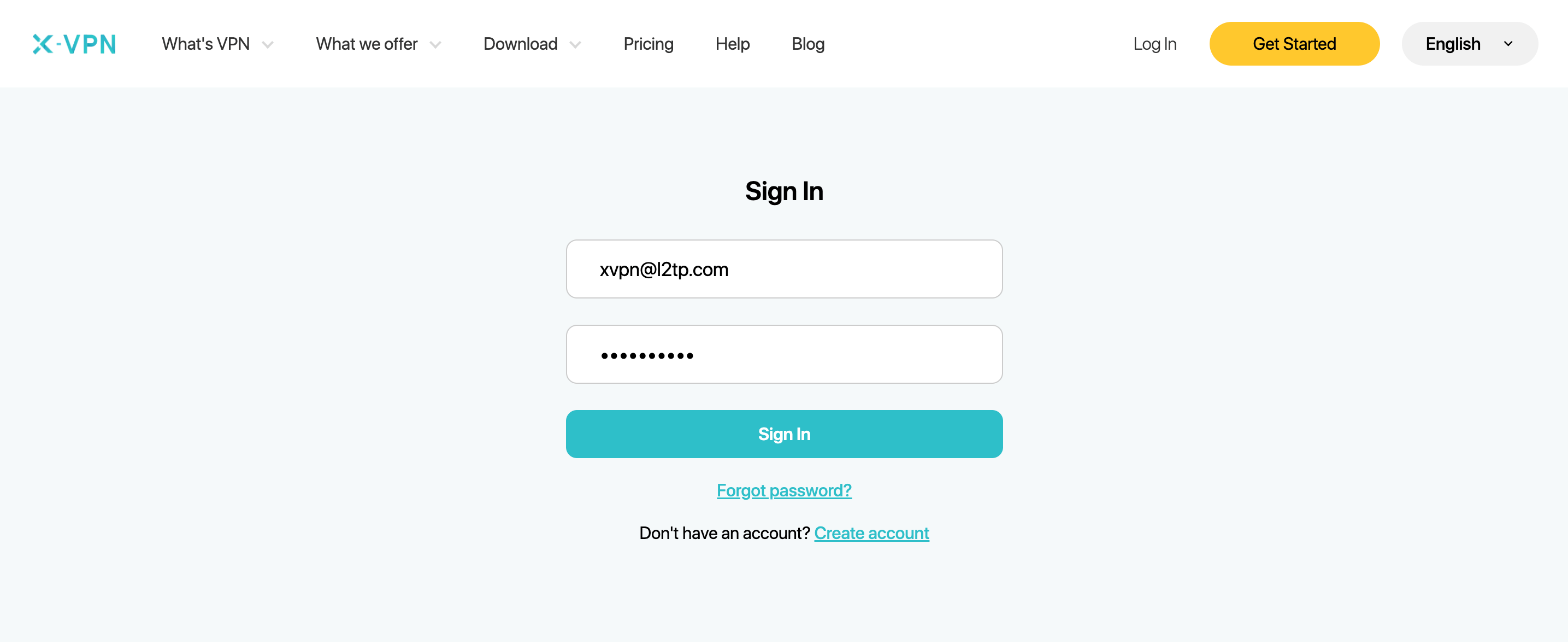Expand the 'What we offer' submenu
The height and width of the screenshot is (644, 1568).
tap(376, 43)
